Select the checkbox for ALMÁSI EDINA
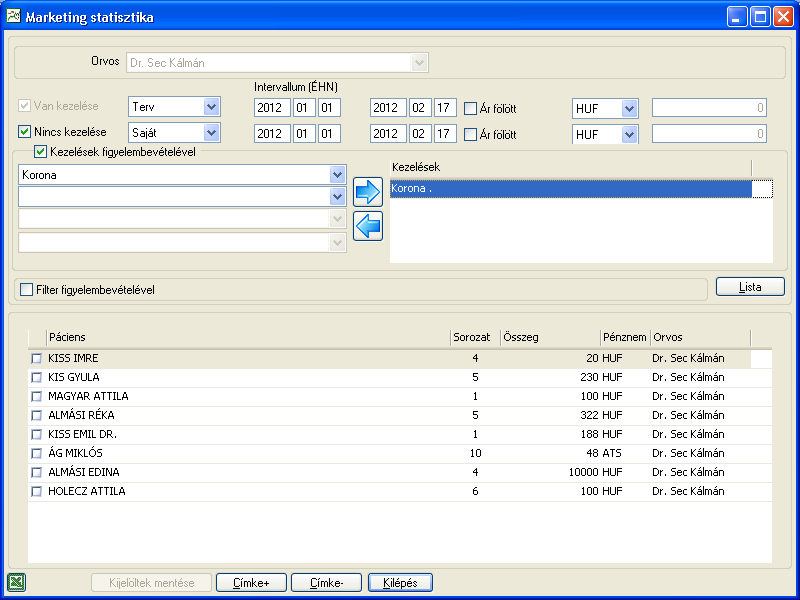This screenshot has height=600, width=800. [x=36, y=472]
